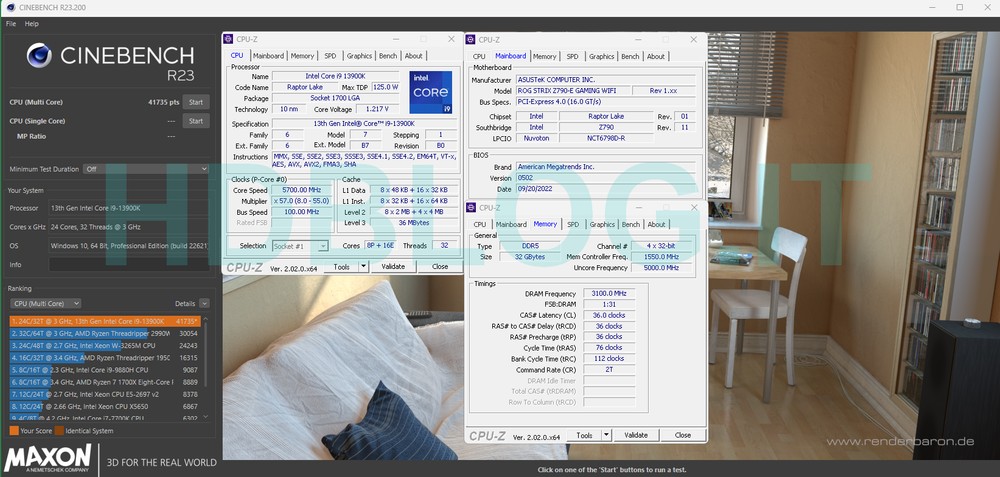
Task: Click the Info text field under Your System
Action: 129,264
